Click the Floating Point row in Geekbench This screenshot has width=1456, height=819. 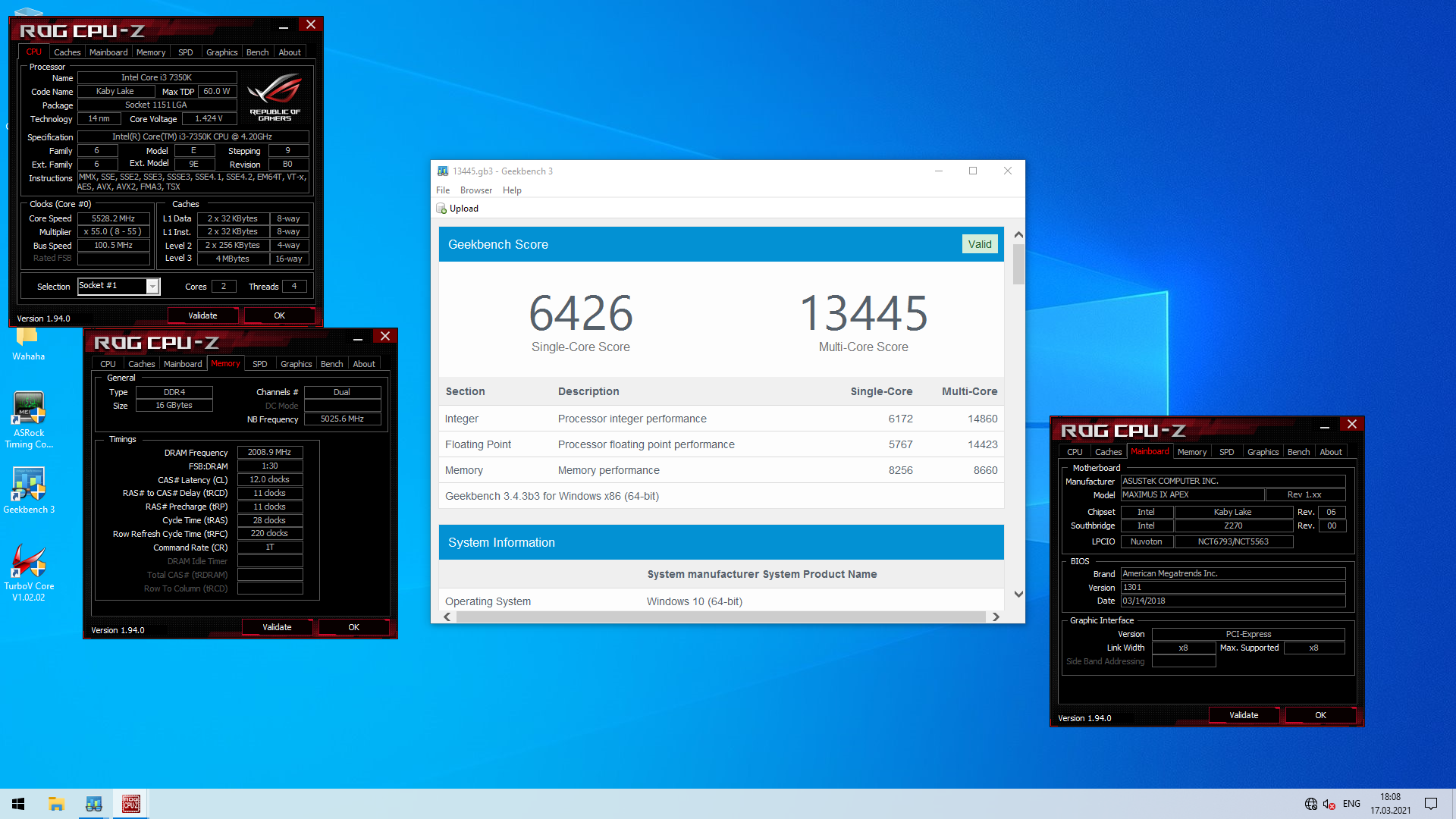(x=721, y=444)
